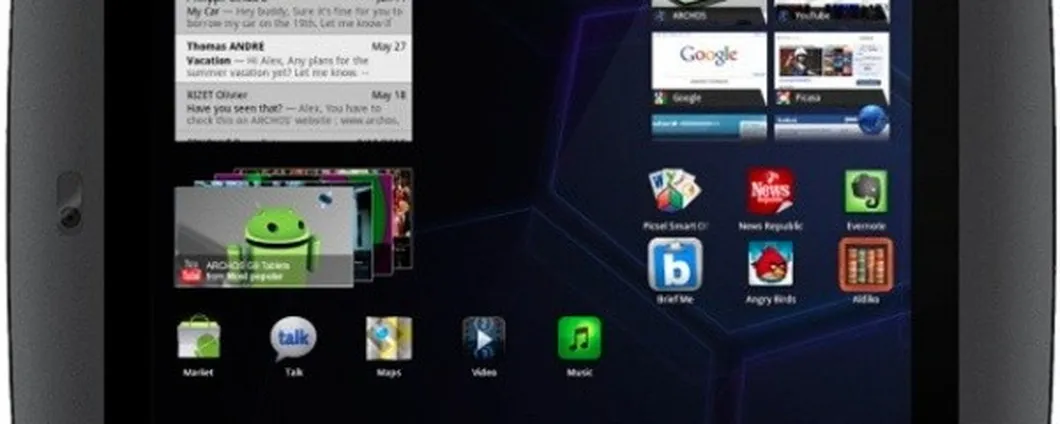Launch the News Republic app
The height and width of the screenshot is (424, 1060).
[771, 191]
